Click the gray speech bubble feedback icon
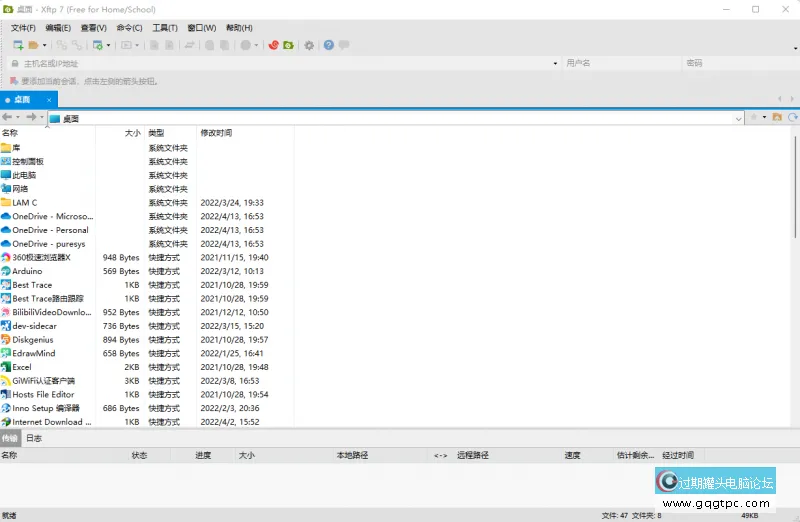The image size is (800, 522). (x=344, y=45)
